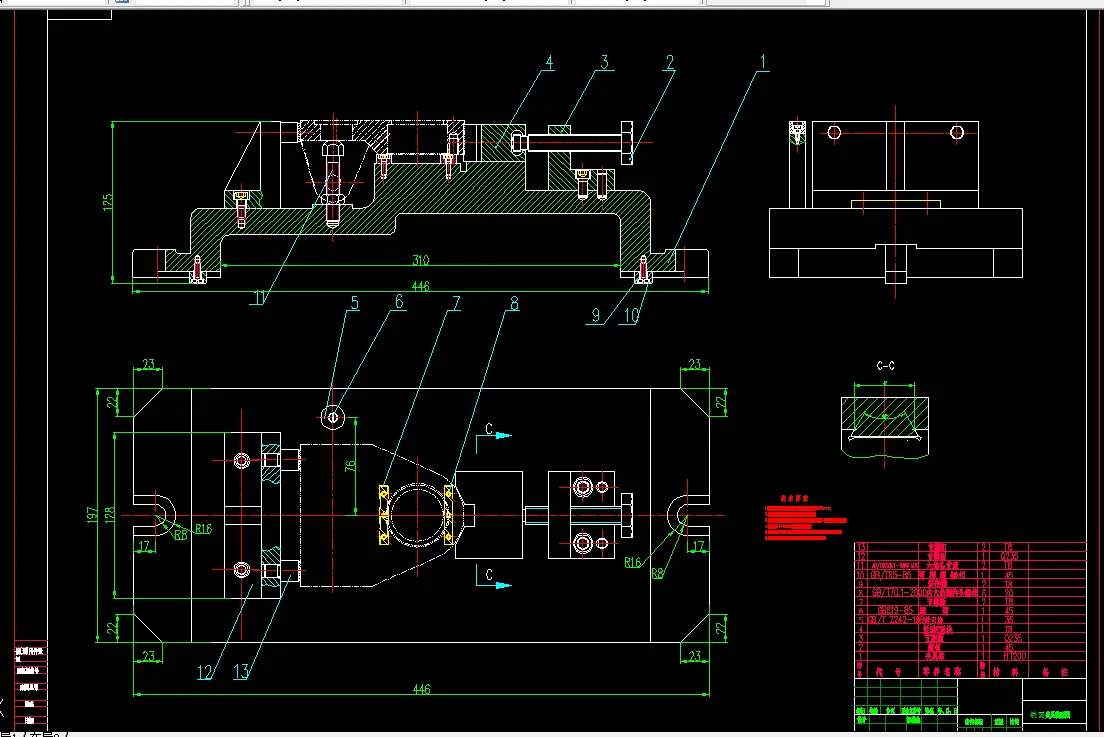Image resolution: width=1104 pixels, height=737 pixels.
Task: Select the lower C section-cut marker
Action: 489,574
